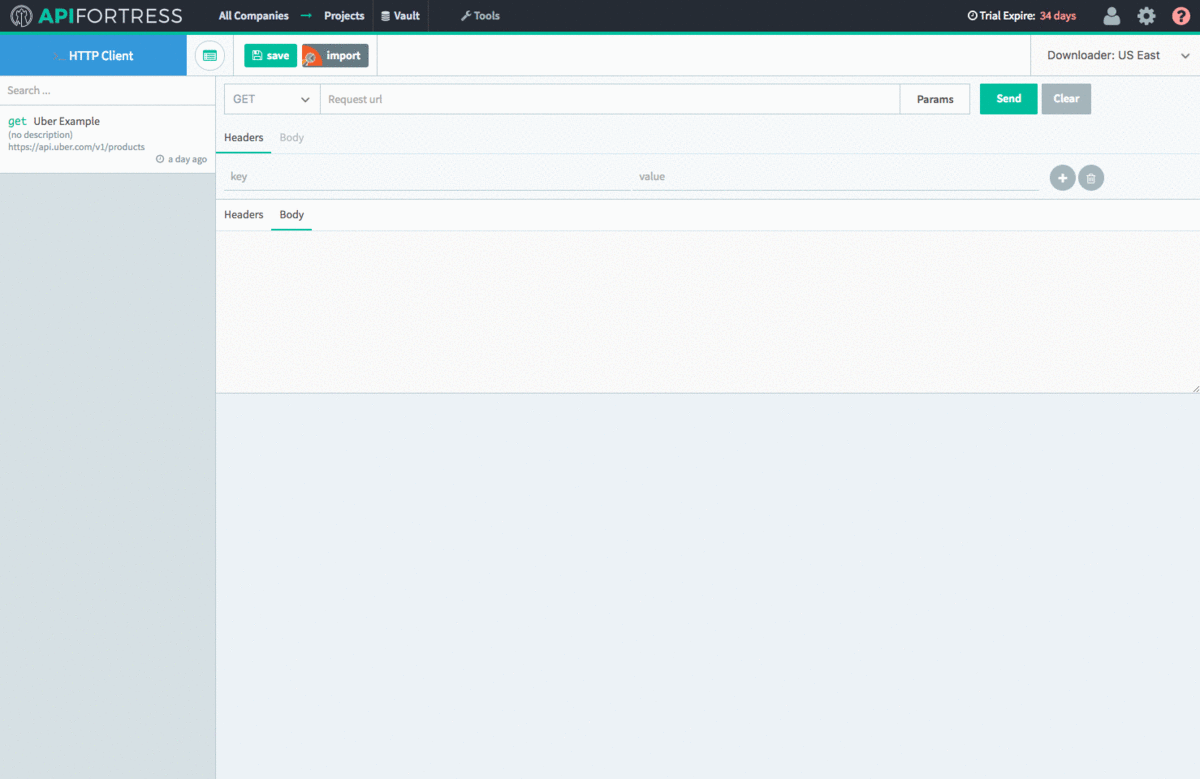Switch to the request Body tab
Screen dimensions: 1200x779
click(291, 138)
